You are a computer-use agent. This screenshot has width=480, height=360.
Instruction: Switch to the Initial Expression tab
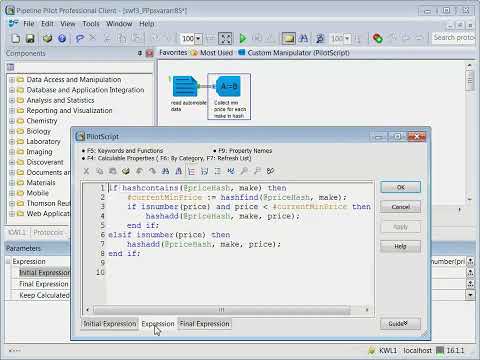click(x=110, y=324)
